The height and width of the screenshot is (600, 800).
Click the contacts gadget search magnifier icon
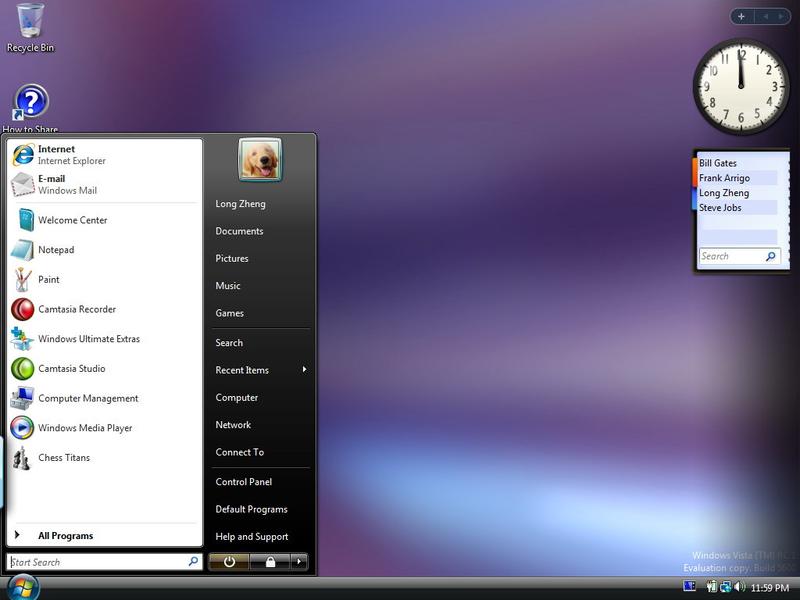click(x=770, y=256)
